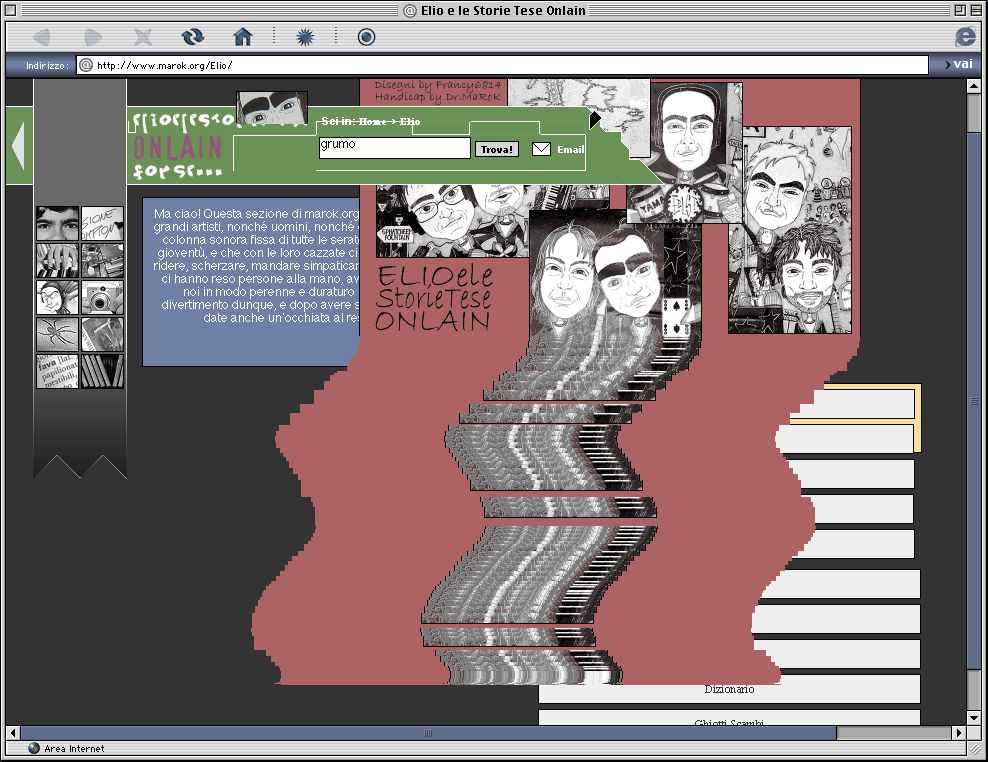Click the @ icon inside the address bar
Image resolution: width=988 pixels, height=762 pixels.
click(x=86, y=65)
